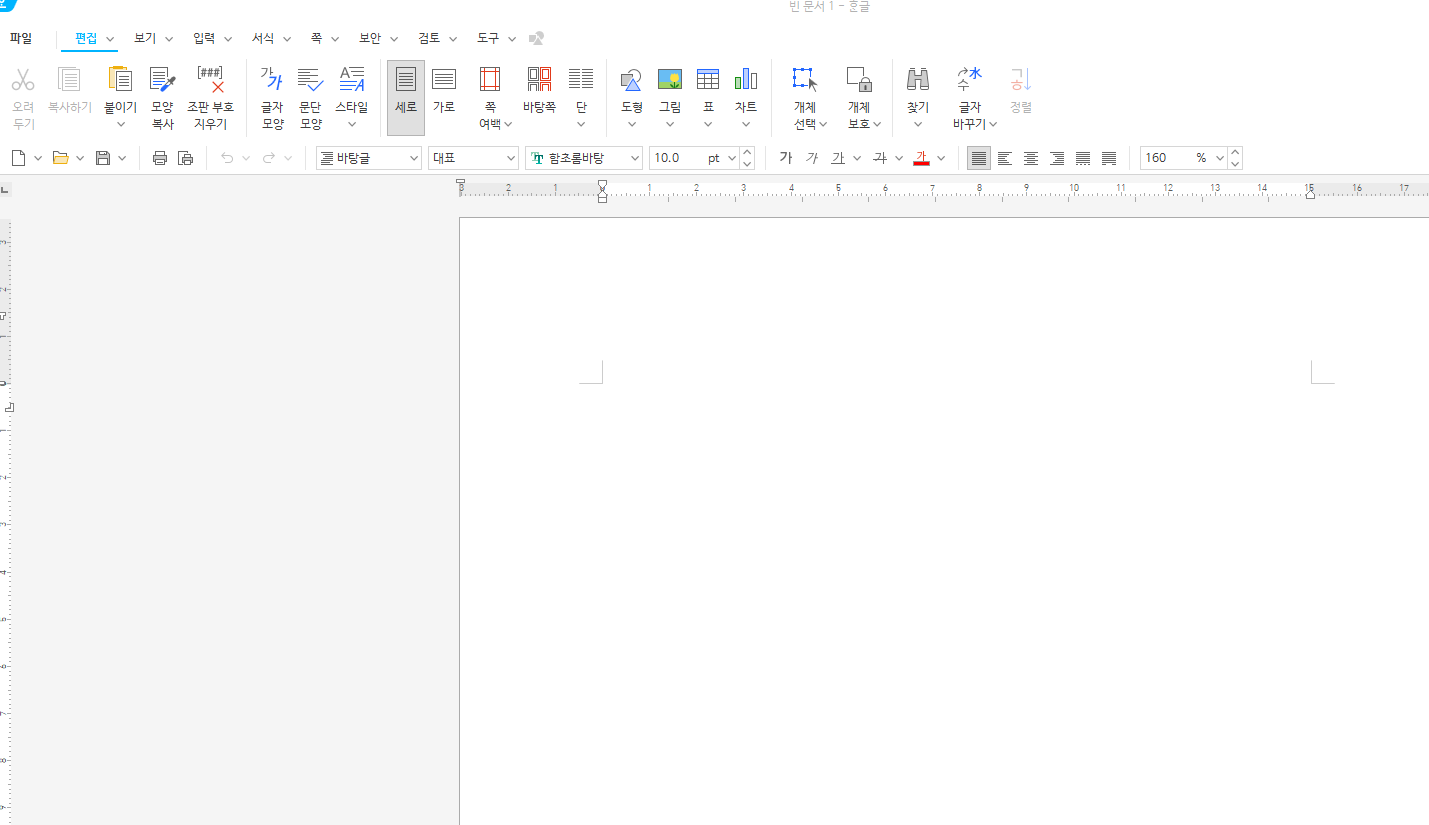The image size is (1429, 825).
Task: Open the font size unit dropdown
Action: click(732, 158)
